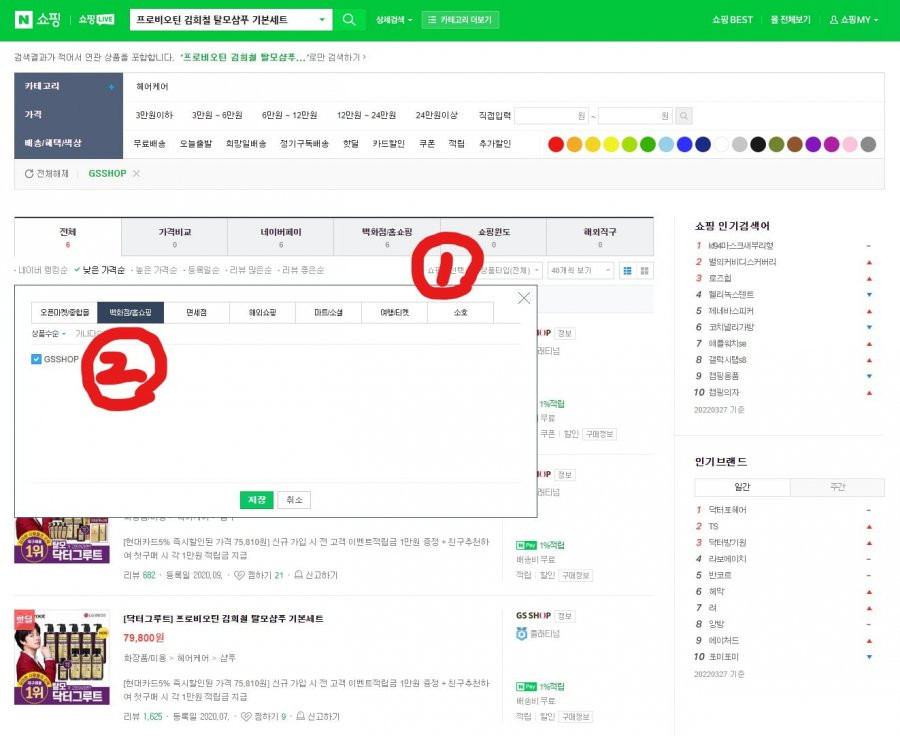Image resolution: width=900 pixels, height=736 pixels.
Task: Pick the black color swatch
Action: click(x=758, y=144)
